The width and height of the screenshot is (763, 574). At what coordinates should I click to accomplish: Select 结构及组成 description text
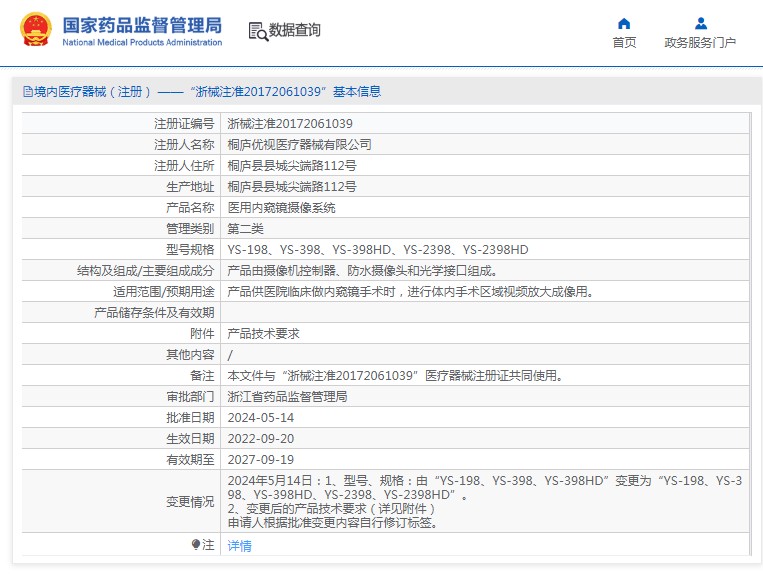coord(363,270)
